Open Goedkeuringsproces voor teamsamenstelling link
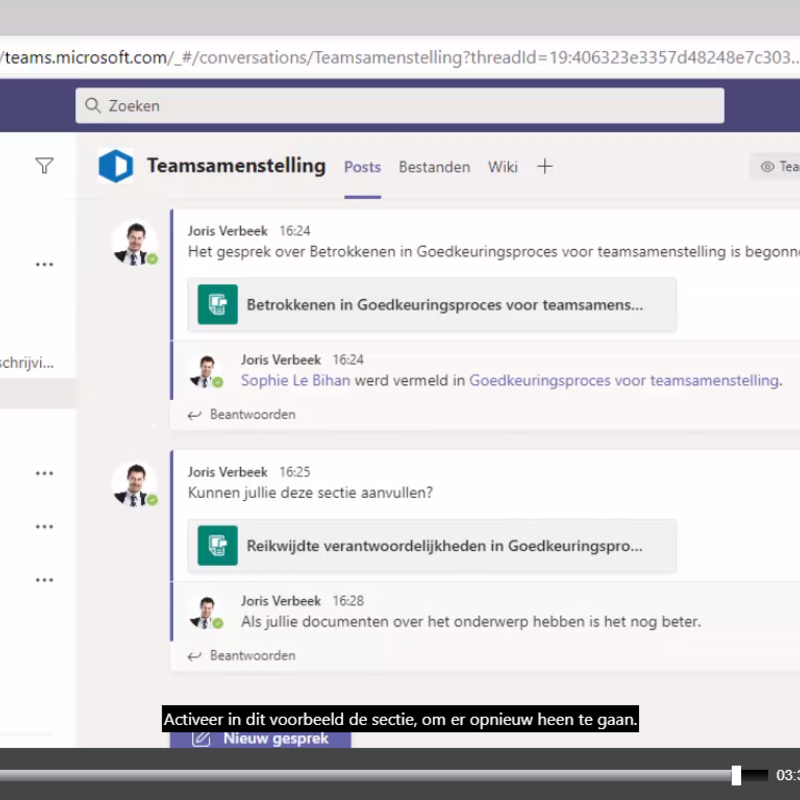 (x=624, y=380)
